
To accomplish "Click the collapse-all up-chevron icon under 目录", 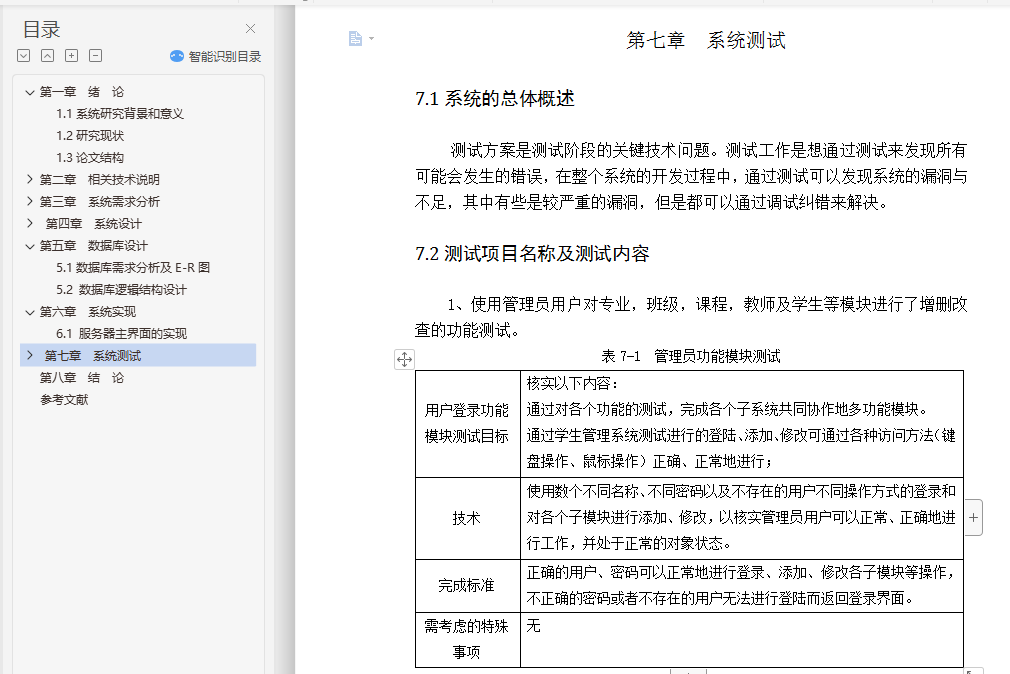I will point(48,56).
